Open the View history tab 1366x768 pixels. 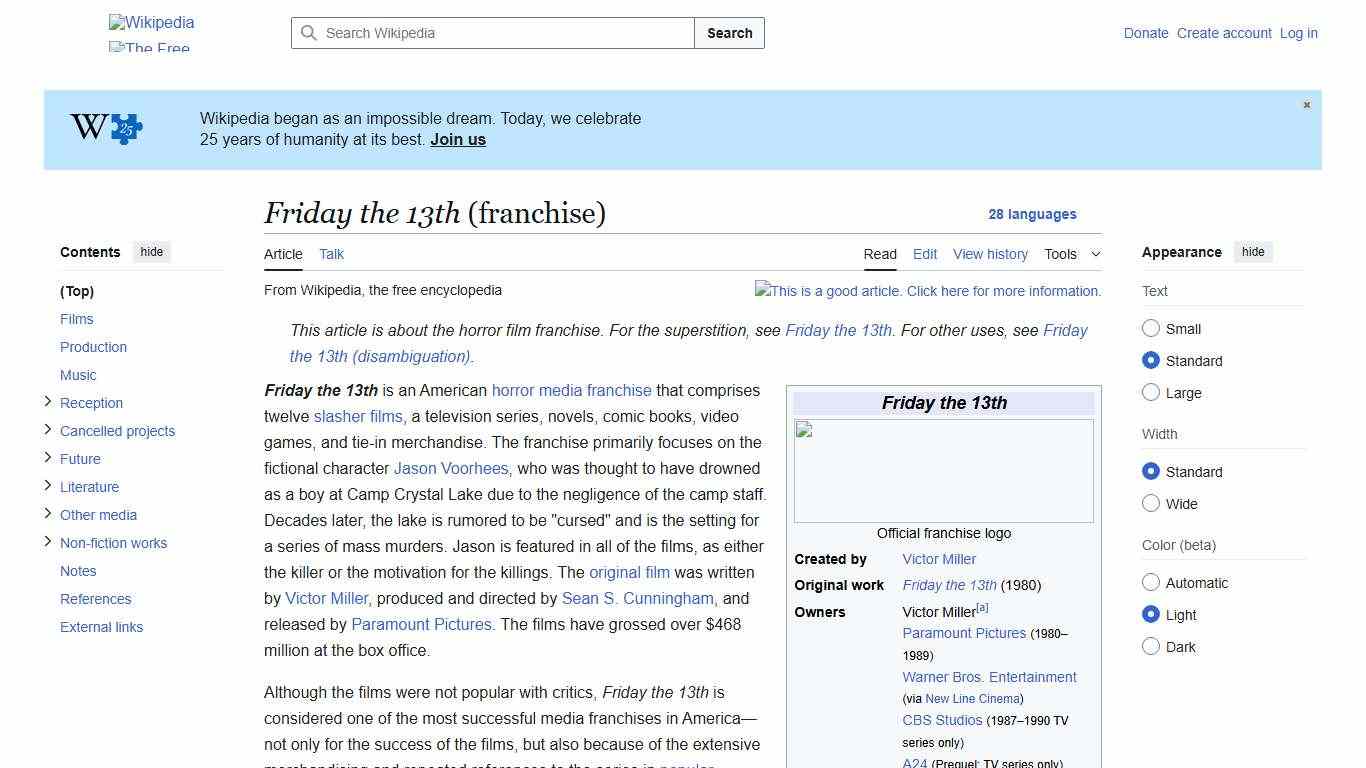click(x=990, y=254)
